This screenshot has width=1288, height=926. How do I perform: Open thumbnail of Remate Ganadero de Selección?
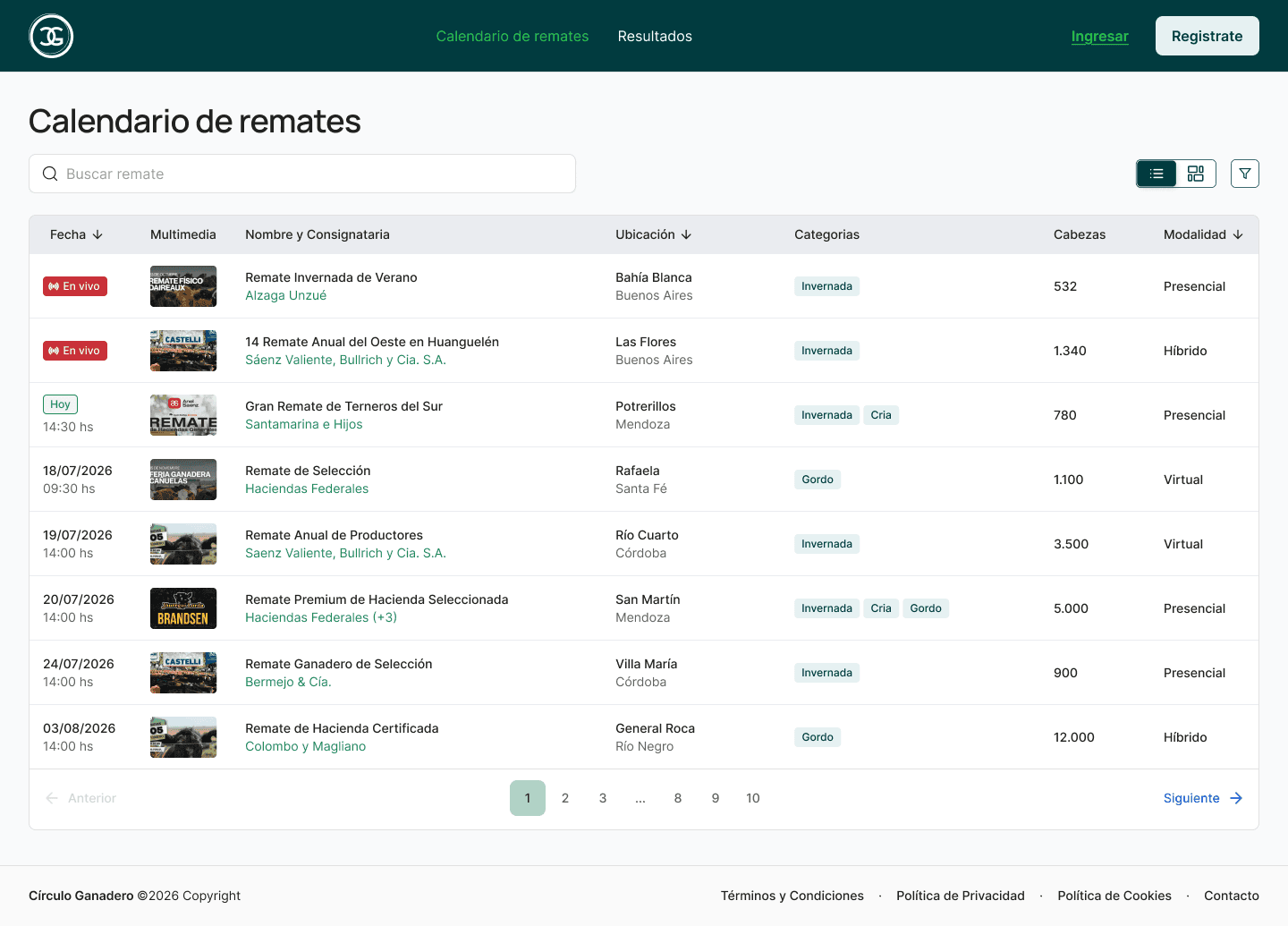click(x=183, y=673)
